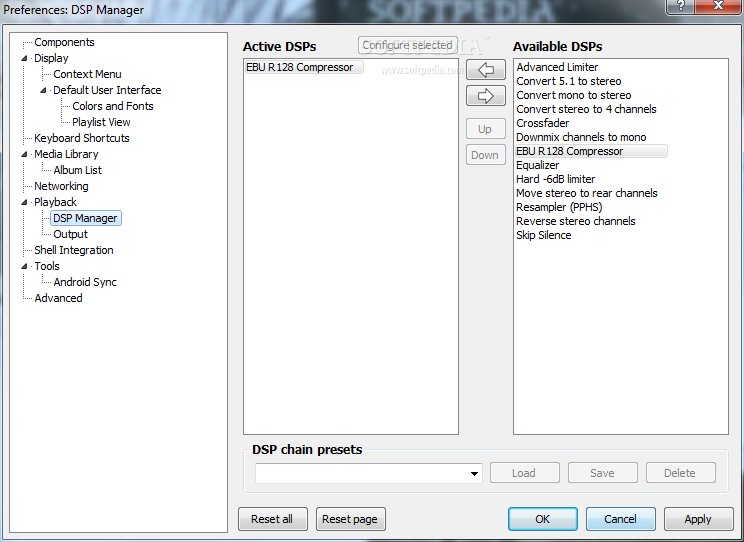Collapse the Media Library tree node
The image size is (744, 542).
point(24,154)
